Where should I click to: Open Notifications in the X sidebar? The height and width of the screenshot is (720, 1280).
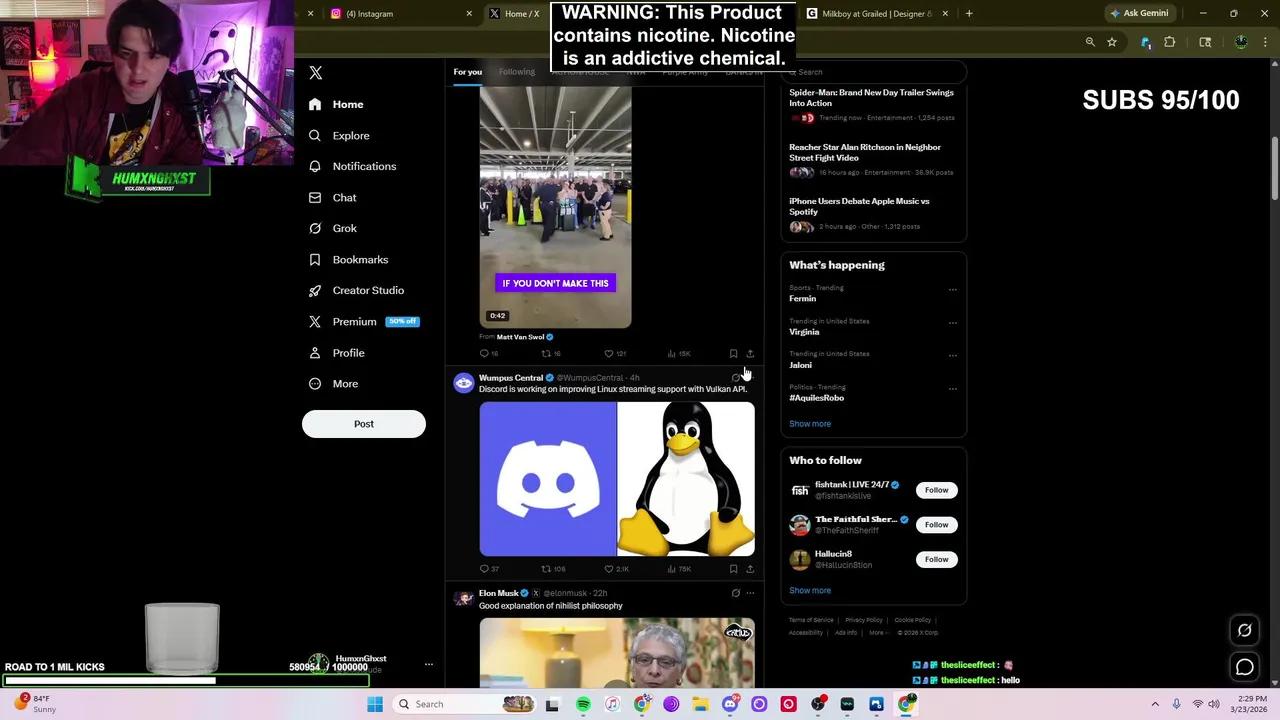tap(352, 166)
